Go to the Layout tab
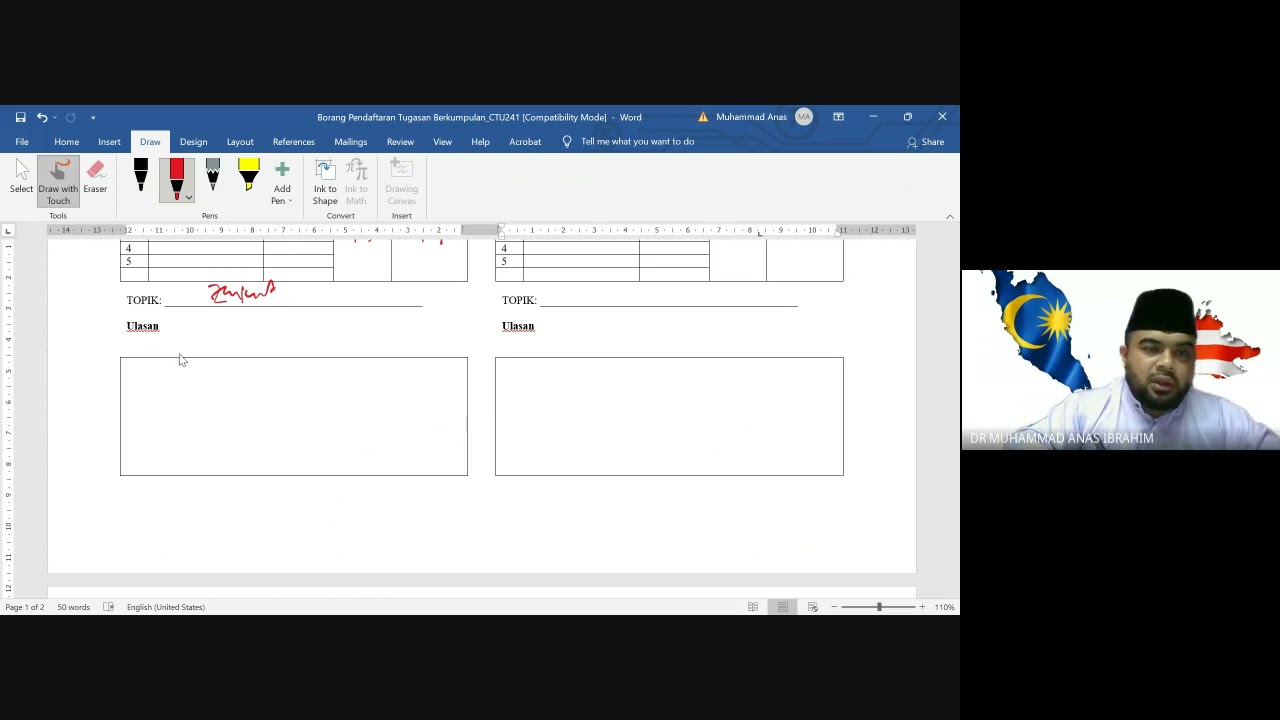Image resolution: width=1280 pixels, height=720 pixels. pyautogui.click(x=240, y=142)
